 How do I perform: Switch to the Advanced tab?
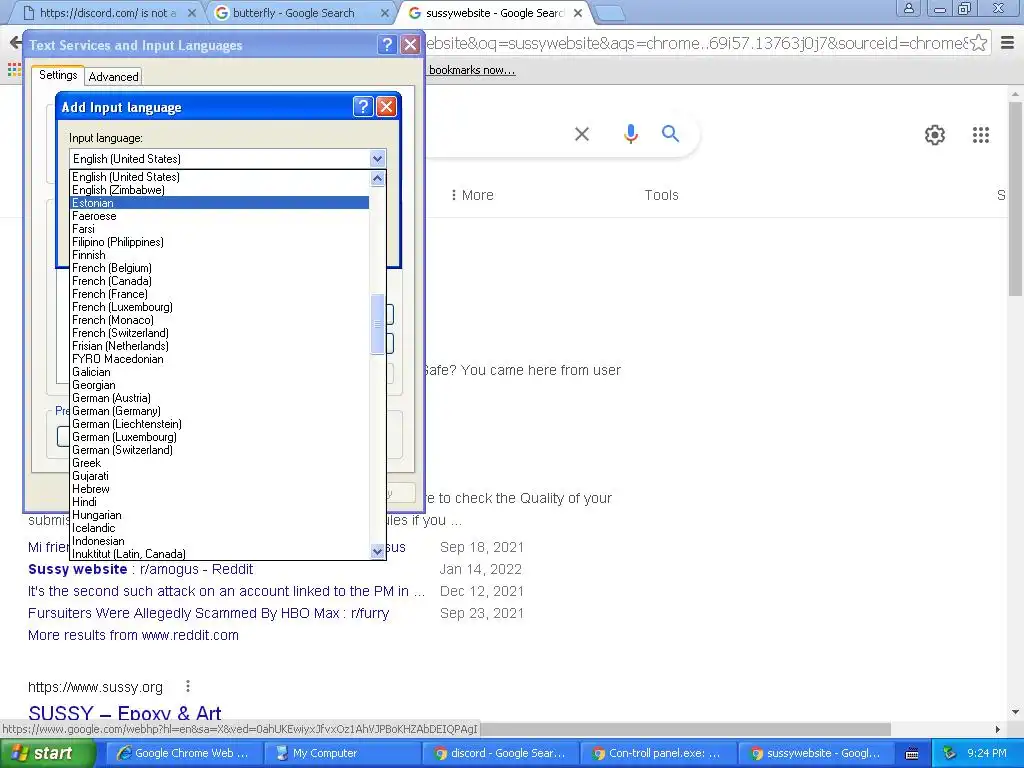(114, 76)
